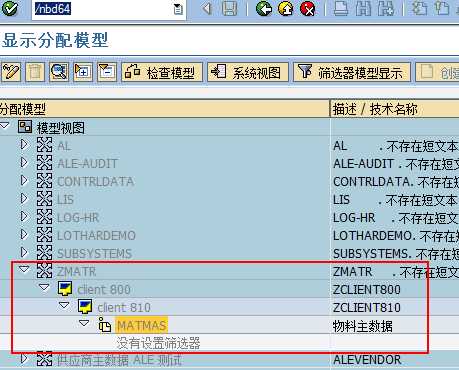Image resolution: width=459 pixels, height=370 pixels.
Task: Click the yellow Exit up-arrow icon
Action: pos(286,9)
